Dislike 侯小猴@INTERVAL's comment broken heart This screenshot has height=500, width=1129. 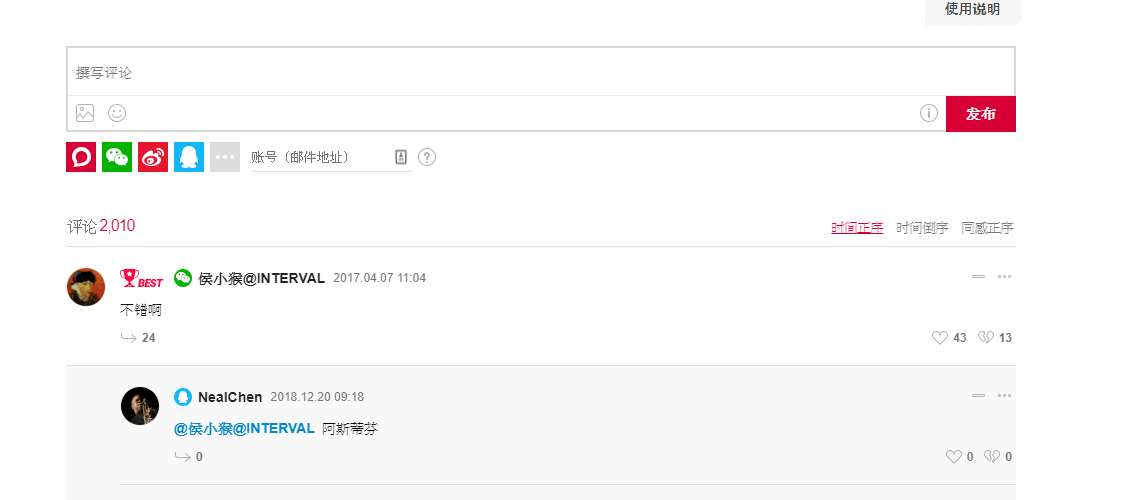pyautogui.click(x=986, y=337)
